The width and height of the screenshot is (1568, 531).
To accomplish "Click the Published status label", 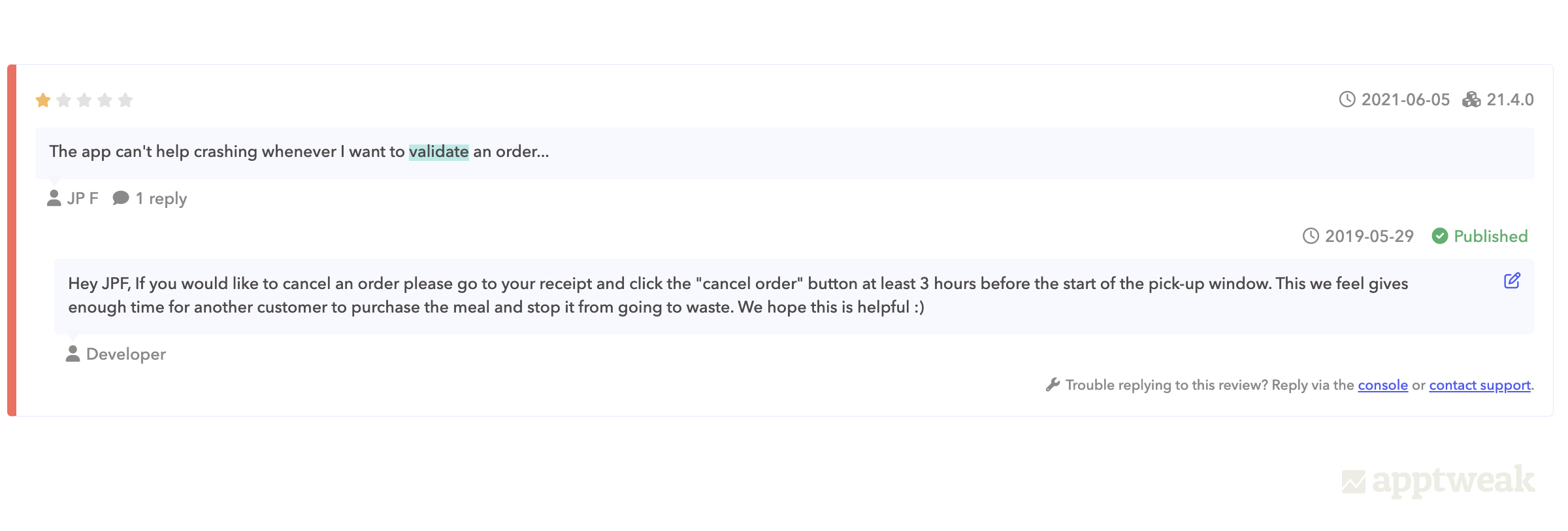I will (x=1490, y=236).
